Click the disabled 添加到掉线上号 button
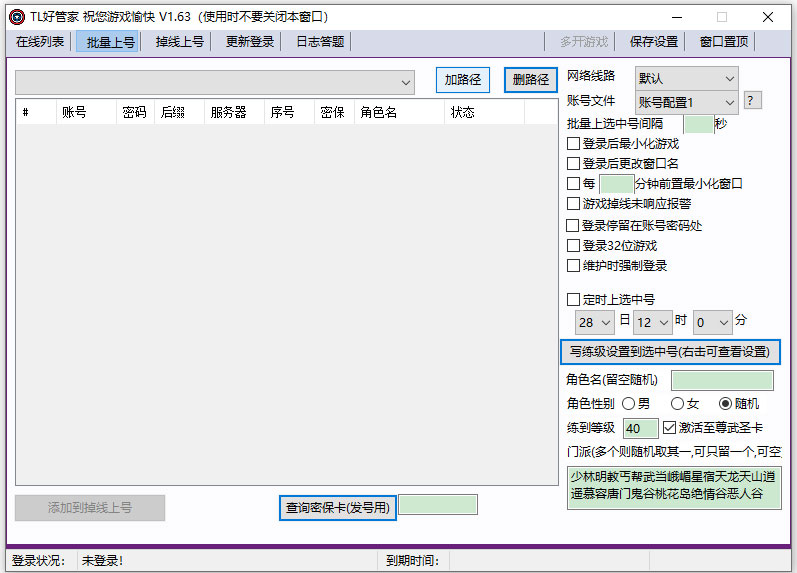 coord(90,508)
